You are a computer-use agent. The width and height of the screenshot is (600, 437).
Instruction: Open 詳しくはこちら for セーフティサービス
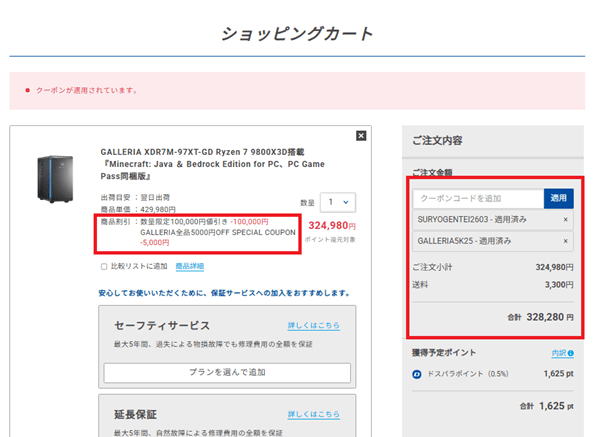coord(313,326)
